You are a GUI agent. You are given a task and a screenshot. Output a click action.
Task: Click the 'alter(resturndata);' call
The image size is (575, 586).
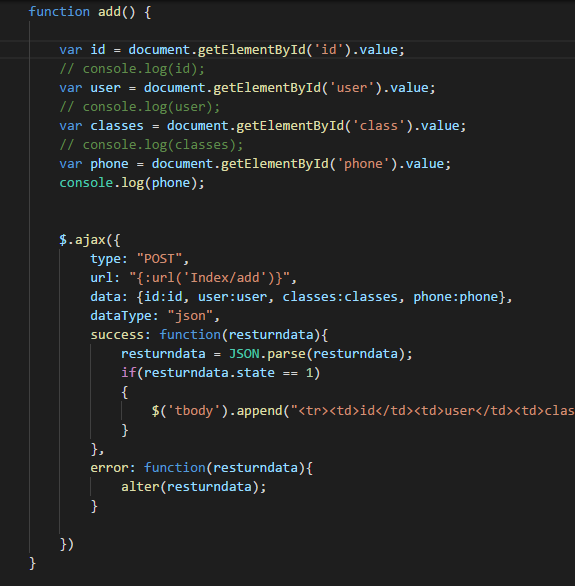click(x=194, y=487)
